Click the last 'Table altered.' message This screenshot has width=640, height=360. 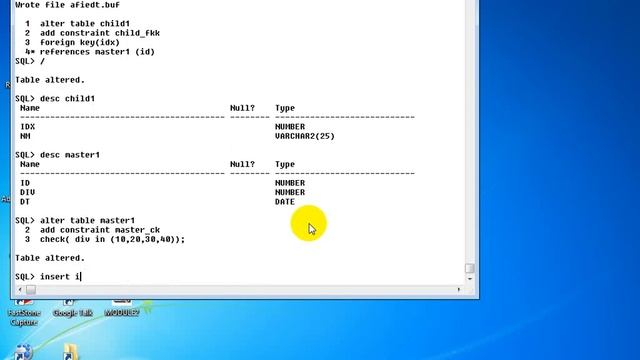(x=50, y=258)
